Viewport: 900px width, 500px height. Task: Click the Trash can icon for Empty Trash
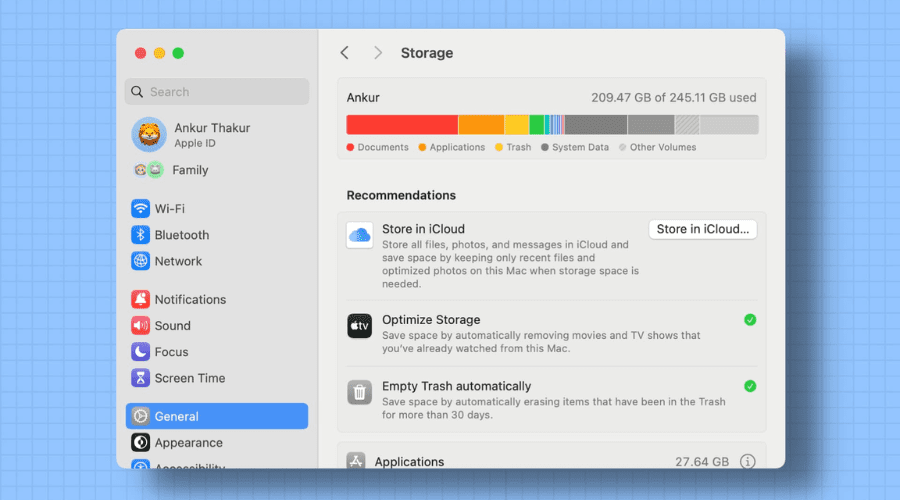(x=360, y=392)
